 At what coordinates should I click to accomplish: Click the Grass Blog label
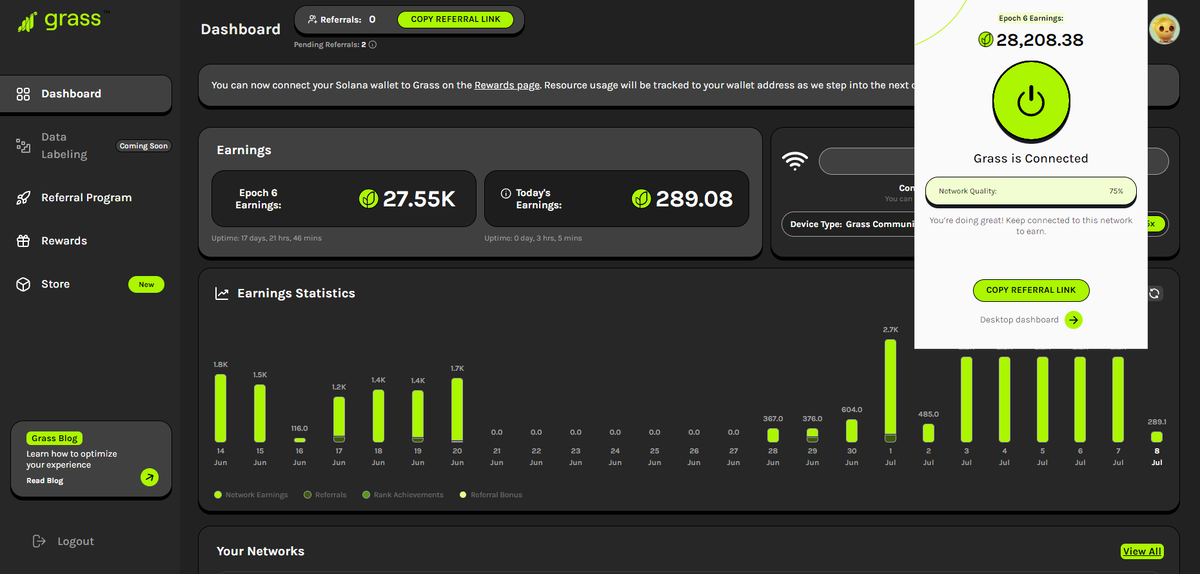tap(54, 438)
